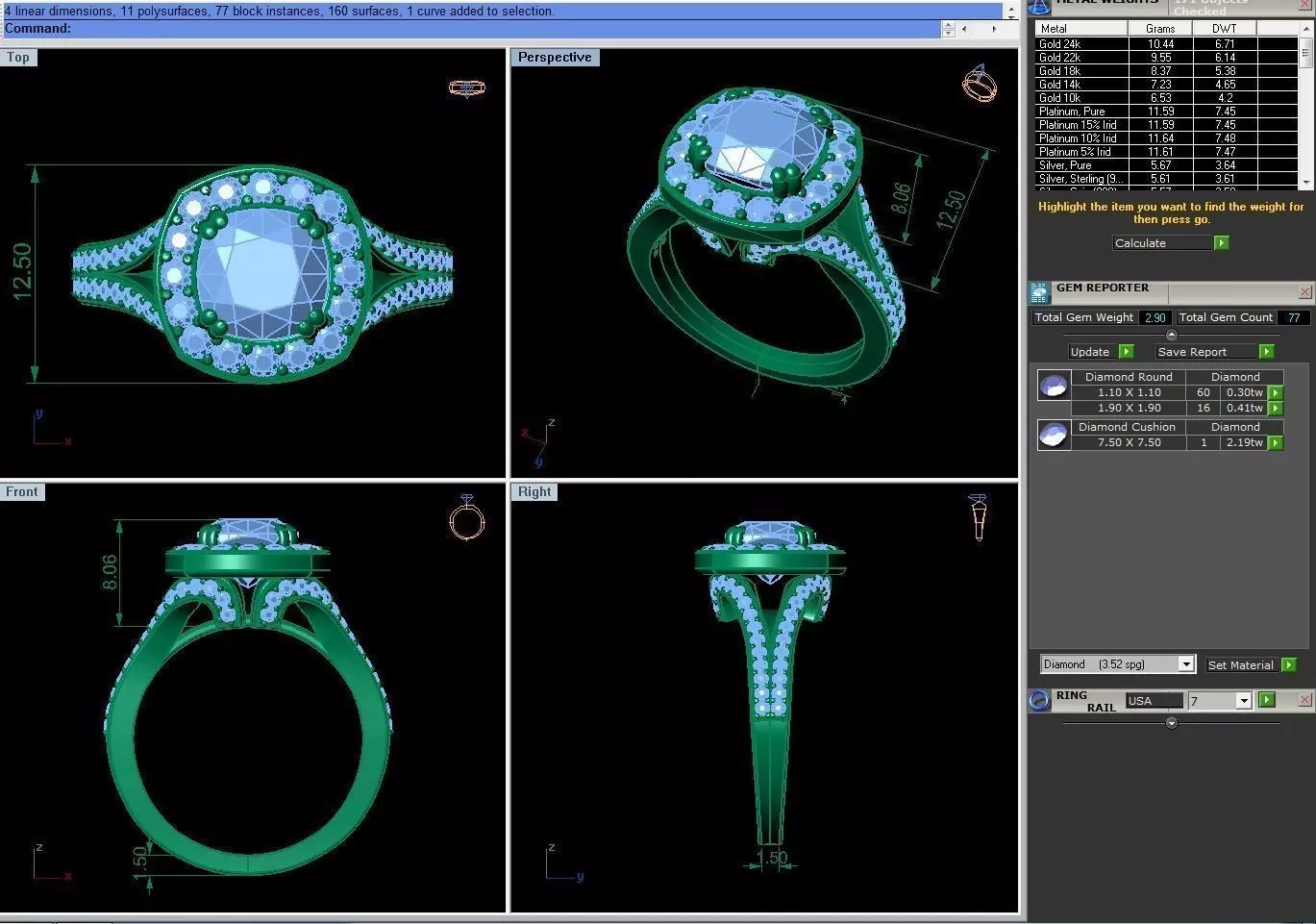Image resolution: width=1316 pixels, height=924 pixels.
Task: Click Top viewport ring orientation icon
Action: 467,87
